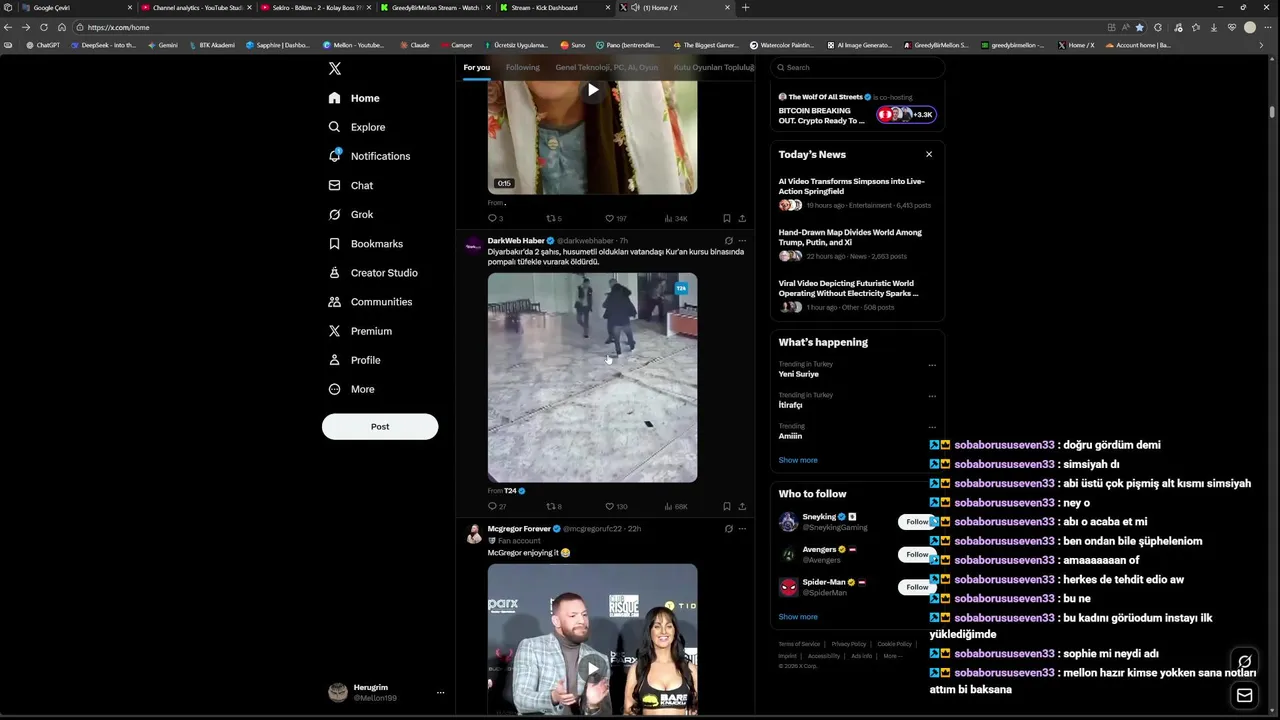Ask Grok about Mcgregor Forever post
This screenshot has height=720, width=1280.
[x=728, y=529]
